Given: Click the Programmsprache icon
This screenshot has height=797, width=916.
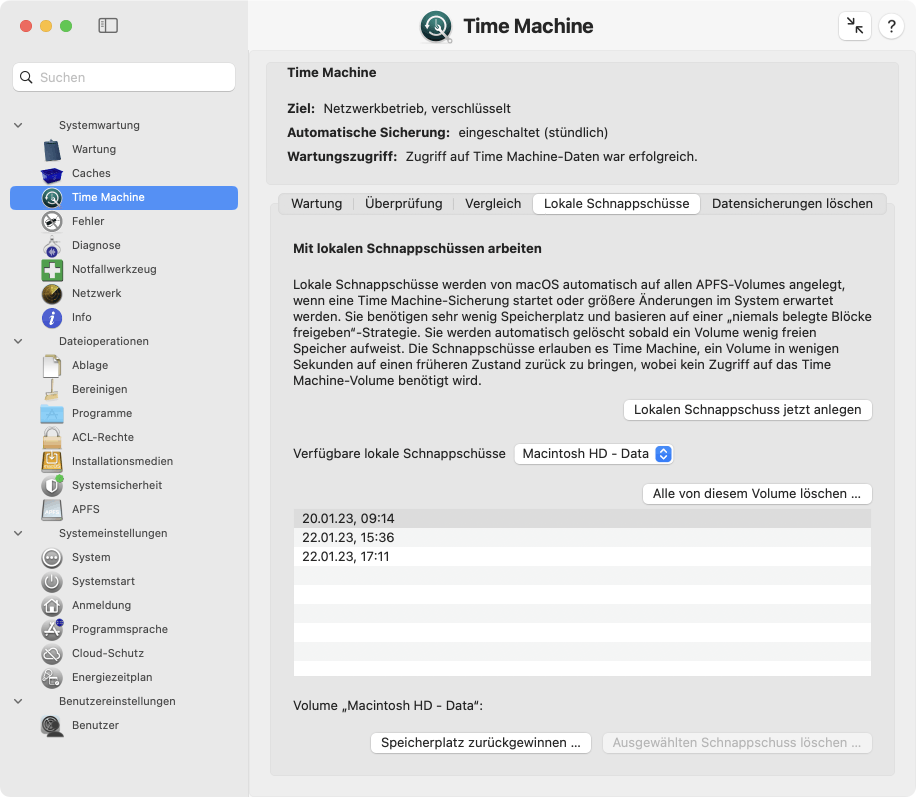Looking at the screenshot, I should click(x=52, y=629).
